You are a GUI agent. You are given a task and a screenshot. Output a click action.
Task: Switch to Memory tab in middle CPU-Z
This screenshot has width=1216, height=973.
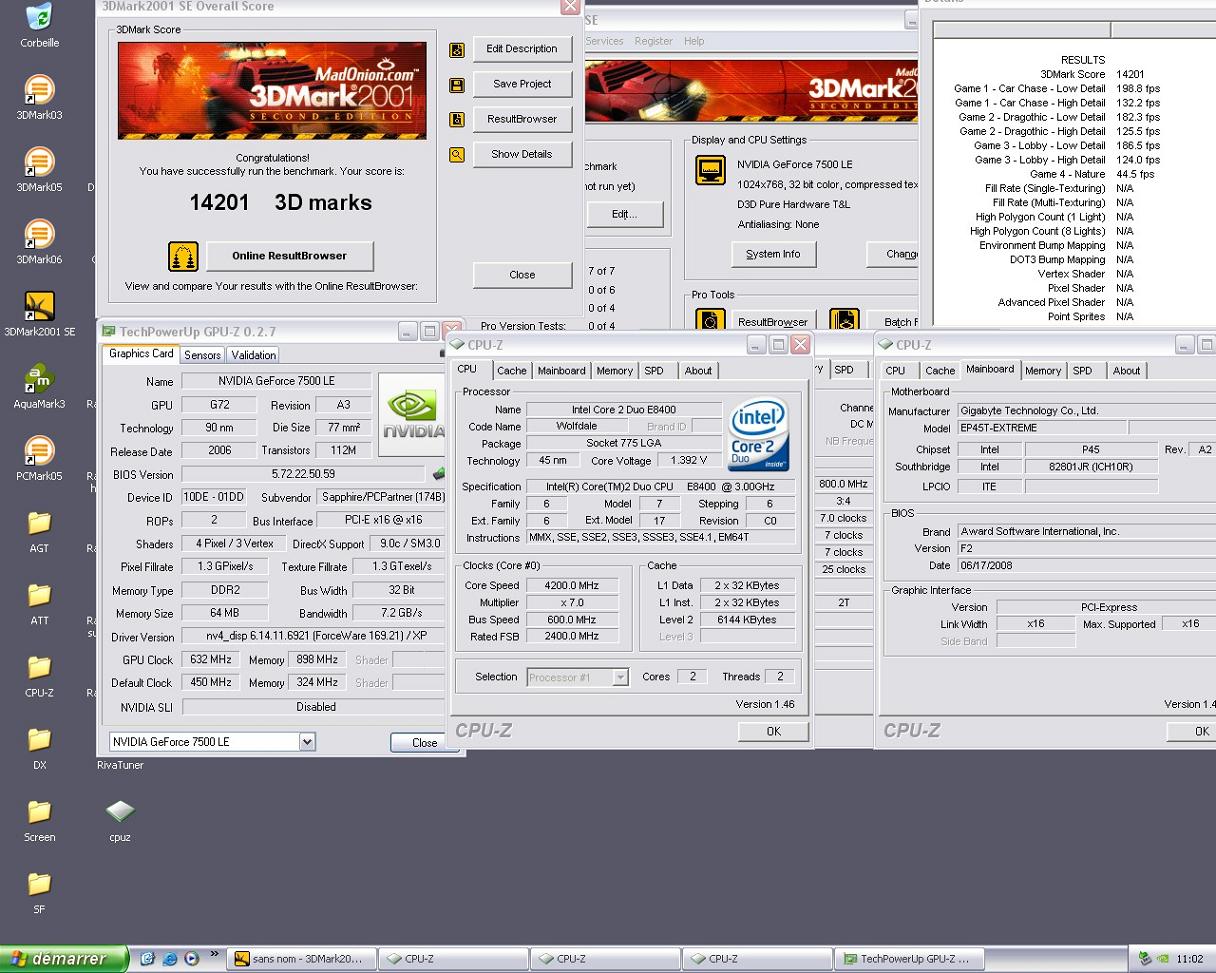[x=615, y=371]
